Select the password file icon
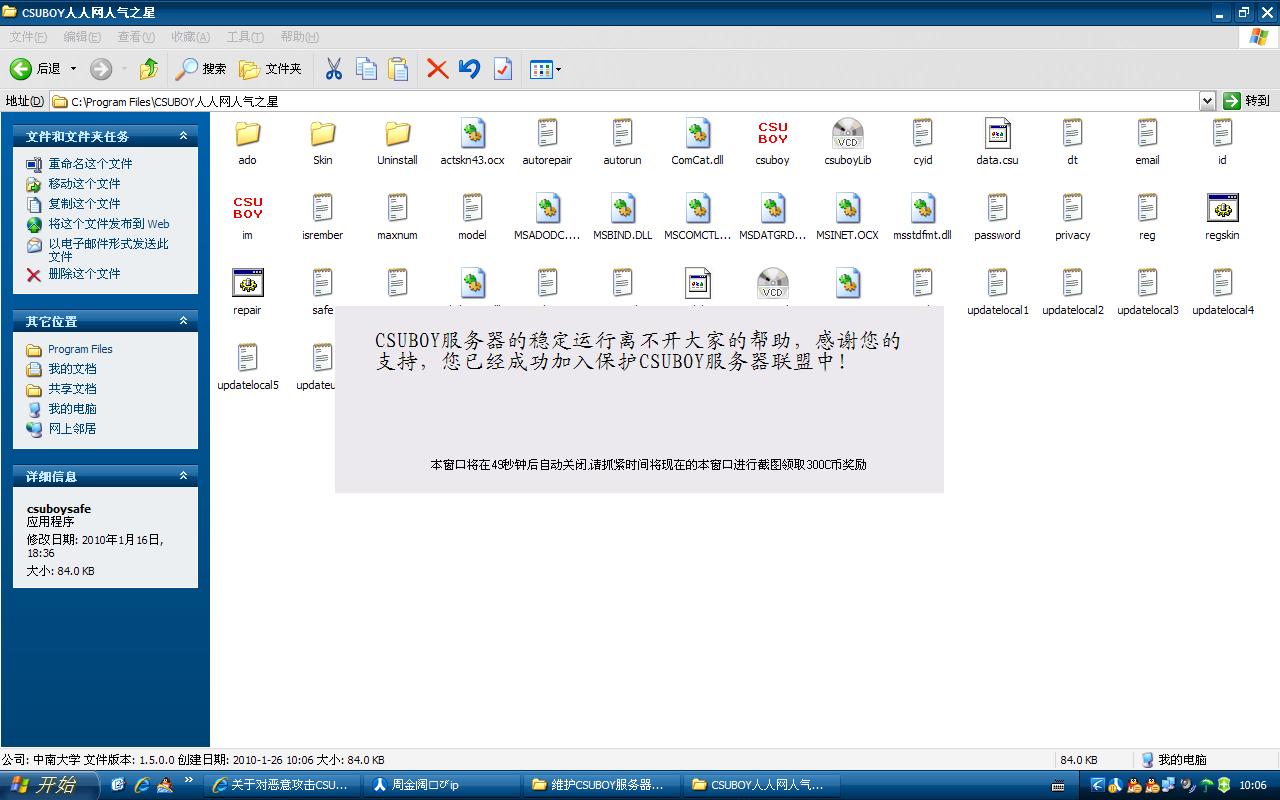The width and height of the screenshot is (1280, 800). pos(997,208)
